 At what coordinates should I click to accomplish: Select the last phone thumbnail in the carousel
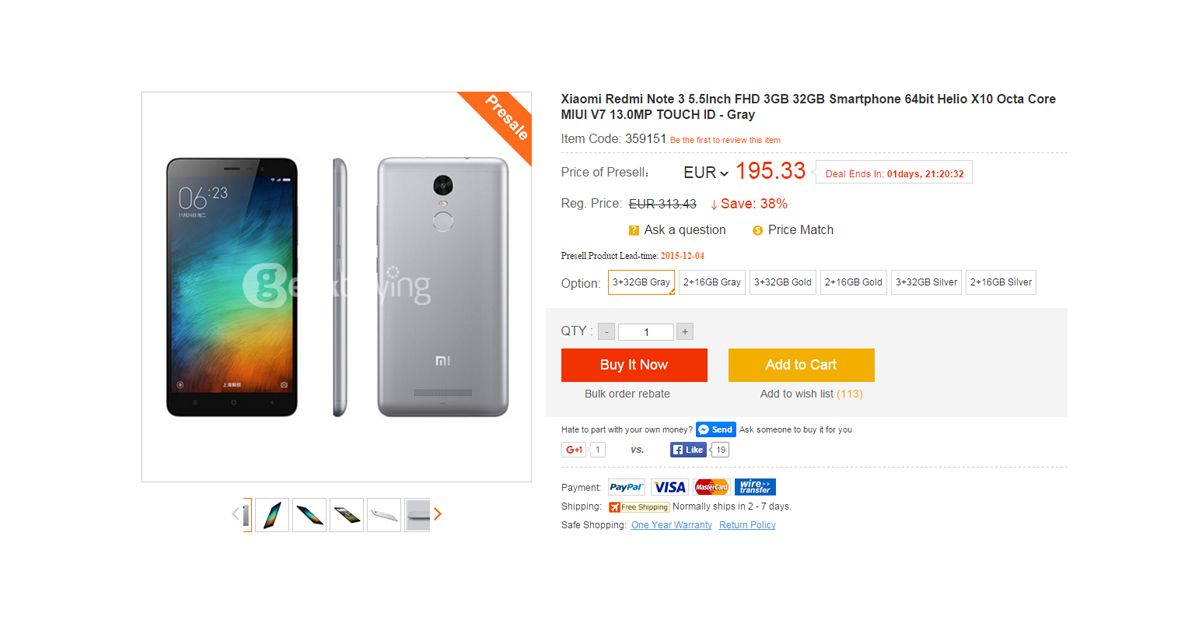[x=417, y=513]
